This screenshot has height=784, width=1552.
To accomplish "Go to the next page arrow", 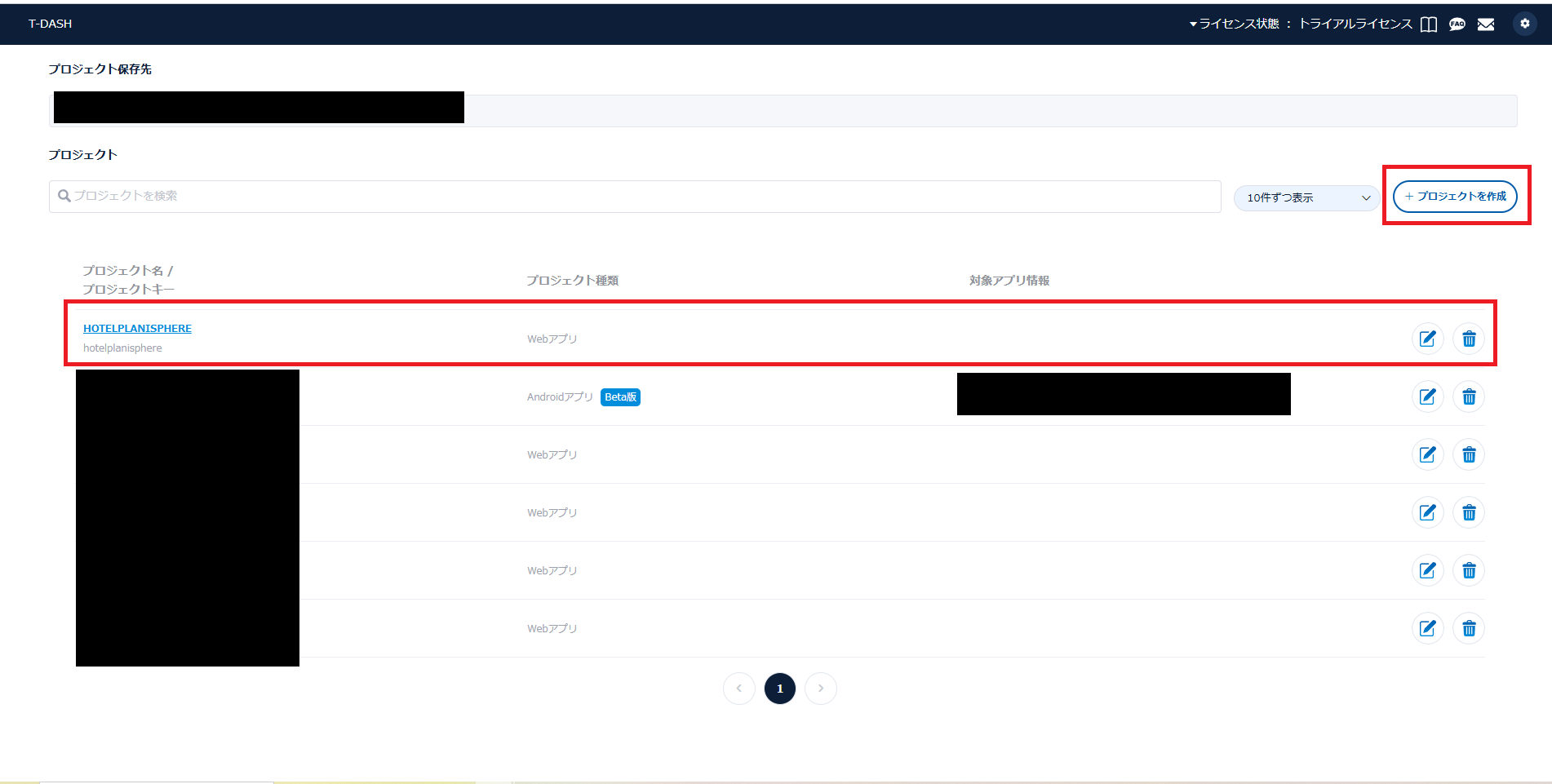I will click(821, 689).
